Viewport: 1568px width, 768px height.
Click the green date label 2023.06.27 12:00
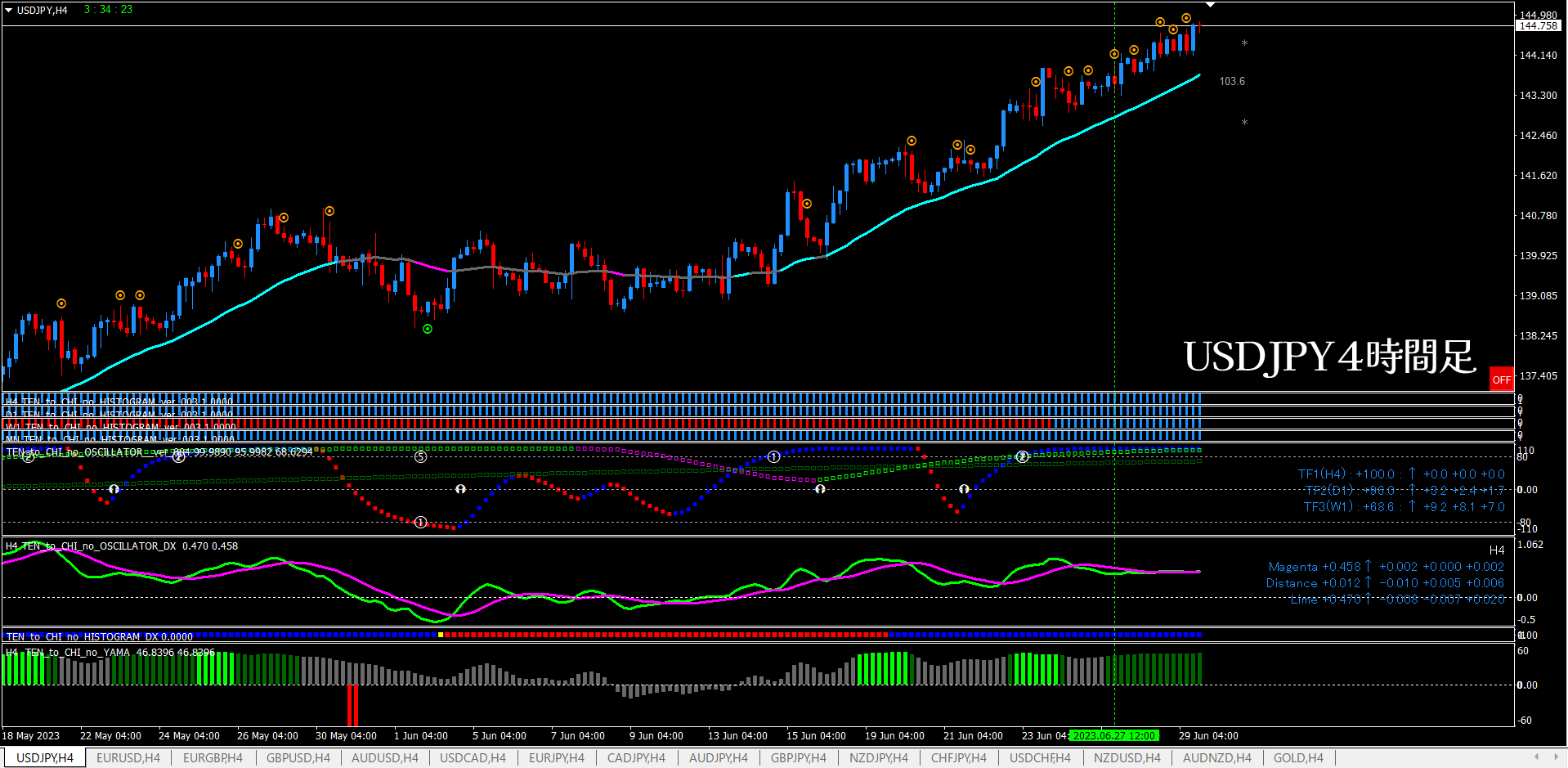coord(1114,735)
